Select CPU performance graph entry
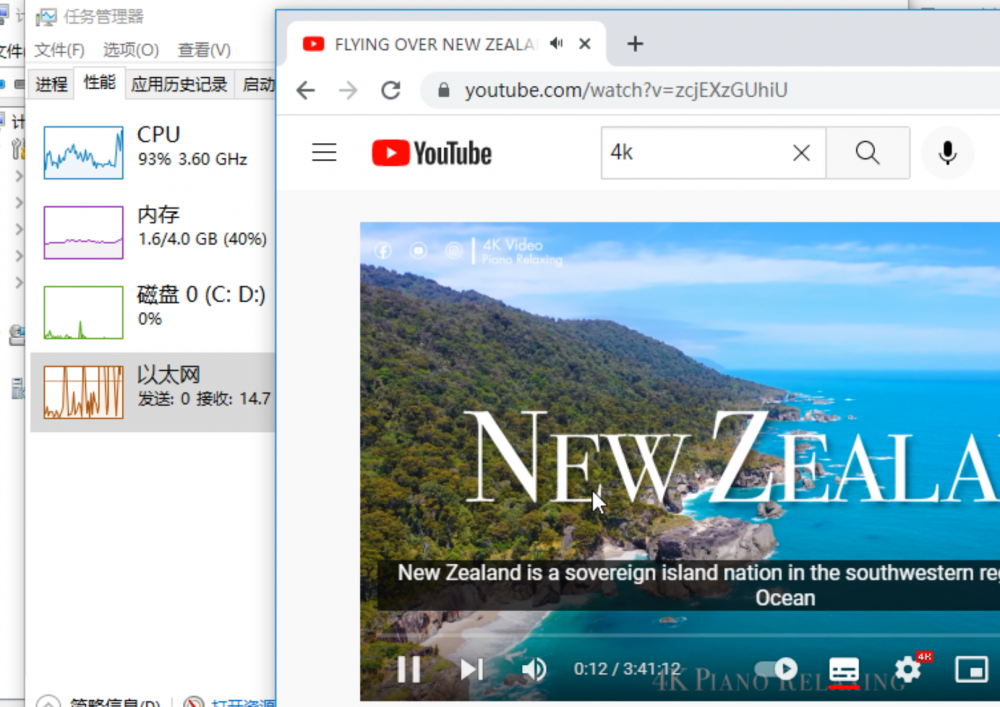This screenshot has width=1000, height=707. [x=153, y=152]
